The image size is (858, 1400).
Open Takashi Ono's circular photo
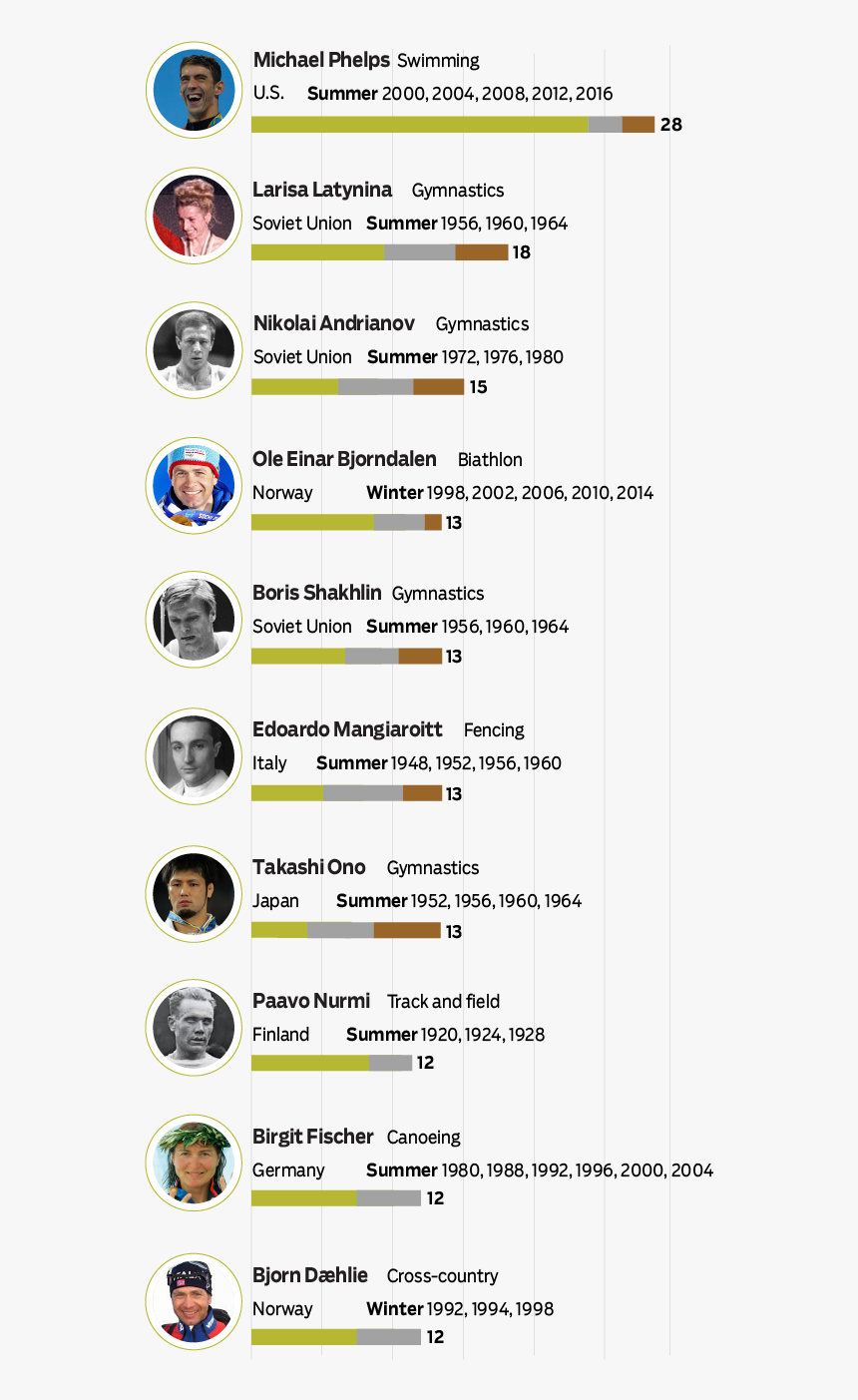195,893
